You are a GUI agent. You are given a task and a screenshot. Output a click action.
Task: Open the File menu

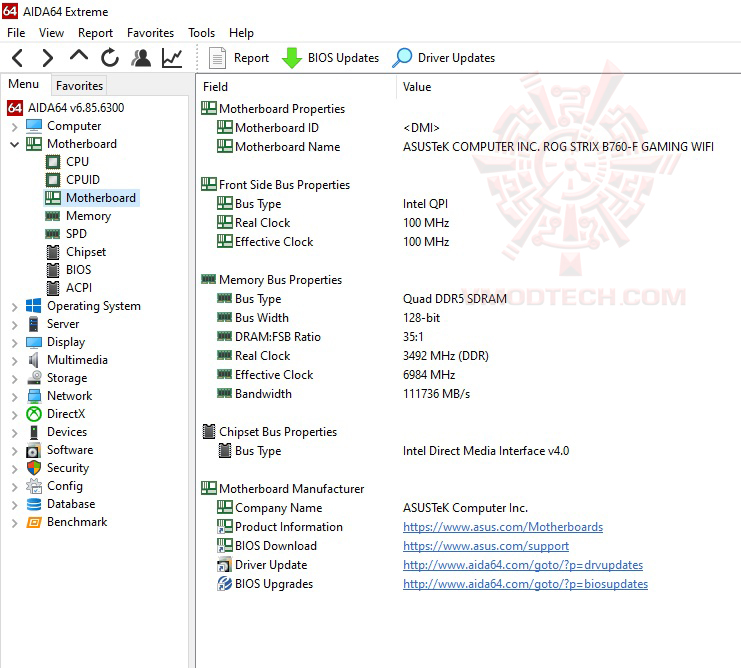(16, 33)
